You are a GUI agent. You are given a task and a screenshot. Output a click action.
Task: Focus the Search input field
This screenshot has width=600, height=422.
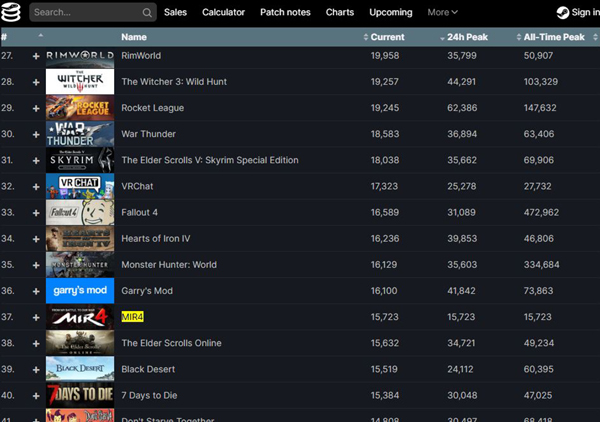(x=85, y=13)
